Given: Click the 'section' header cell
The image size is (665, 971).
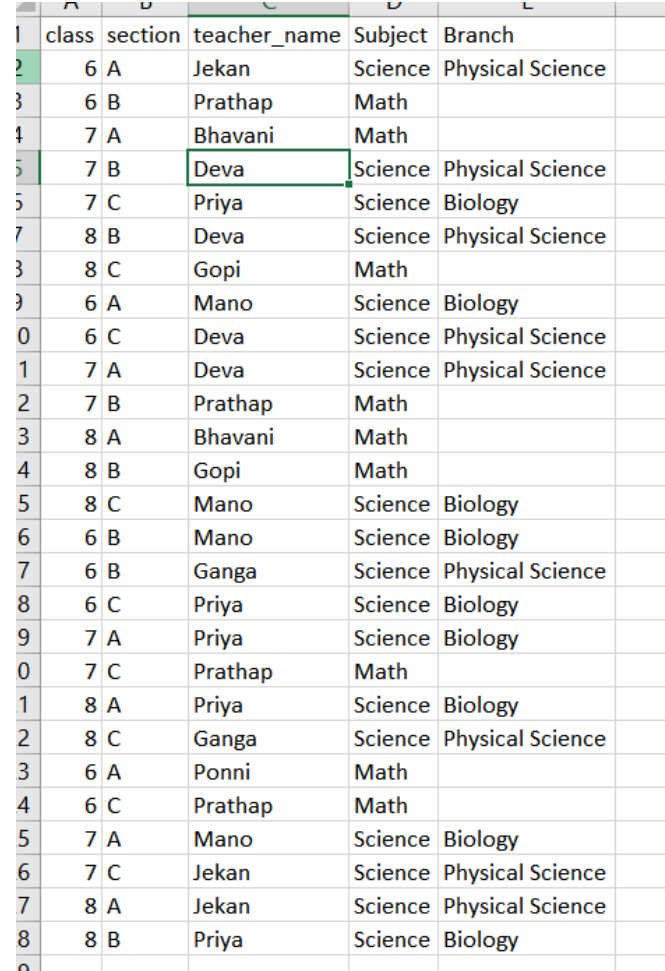Looking at the screenshot, I should tap(143, 35).
